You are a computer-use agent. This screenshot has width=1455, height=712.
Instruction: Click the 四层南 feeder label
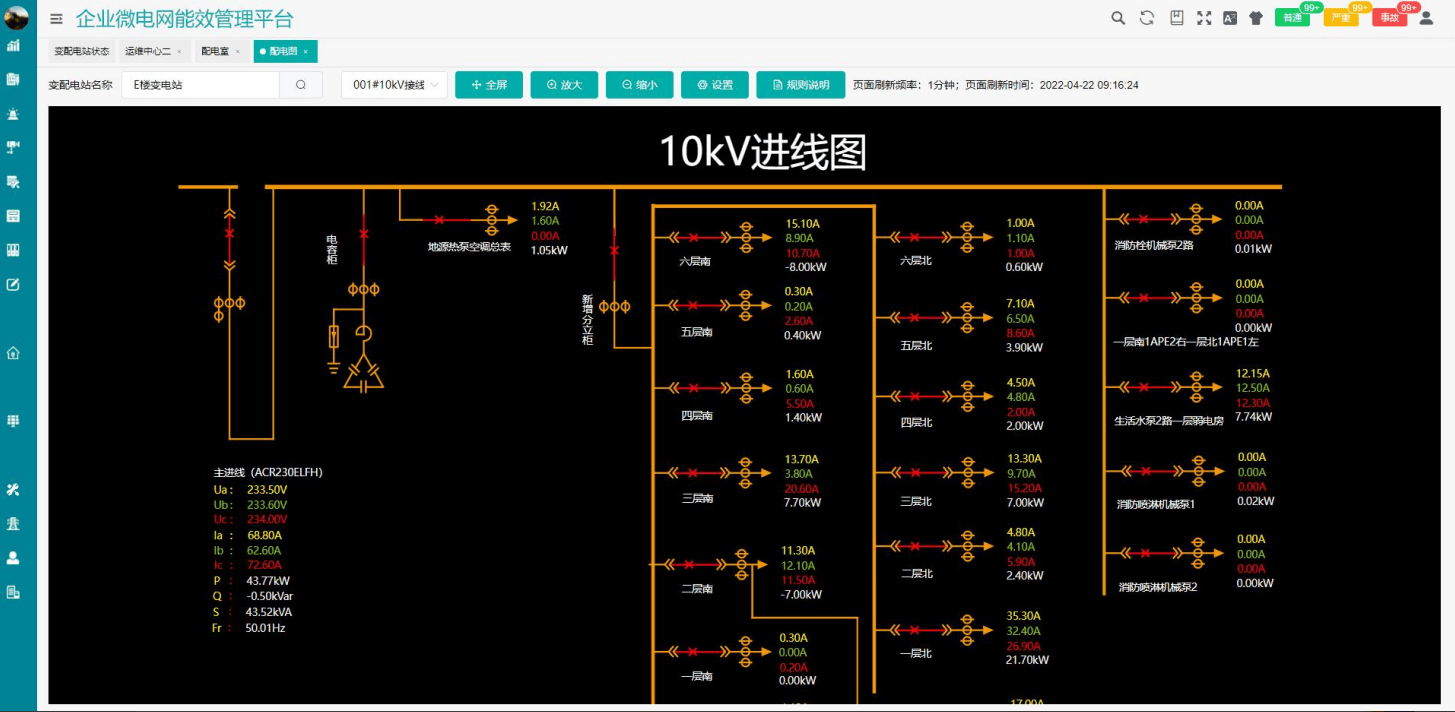click(x=696, y=414)
